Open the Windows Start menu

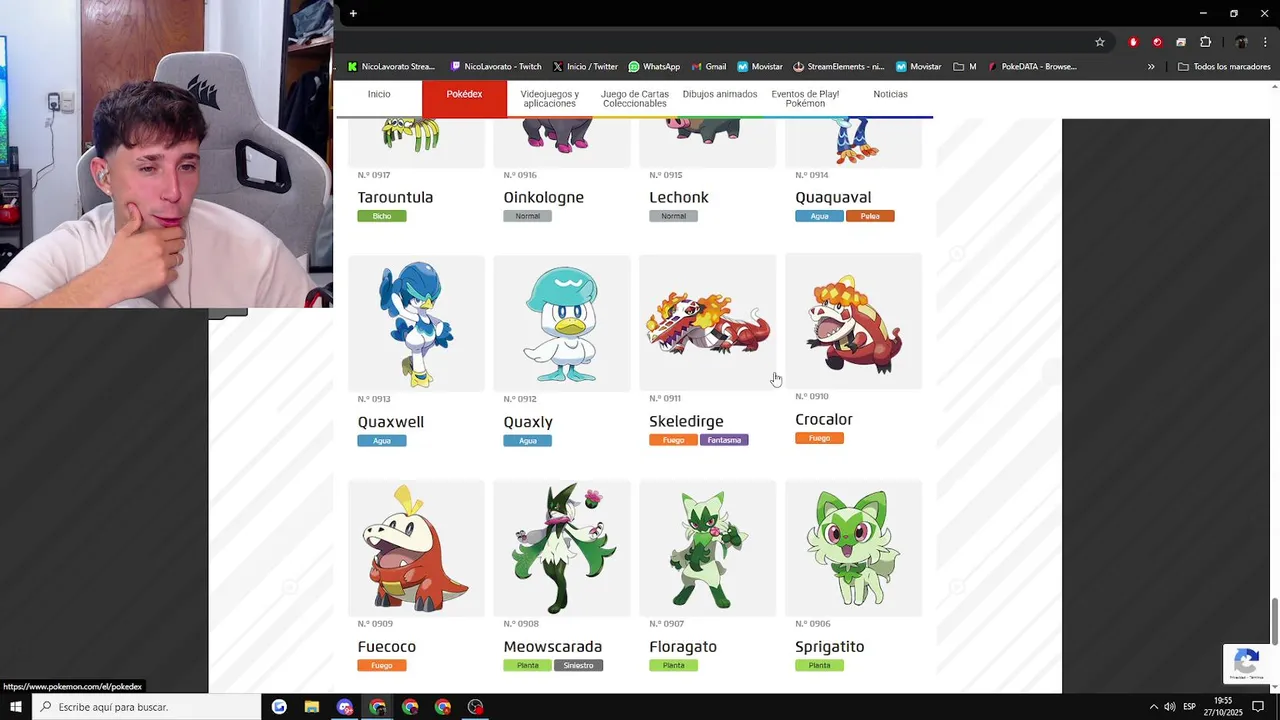(15, 707)
